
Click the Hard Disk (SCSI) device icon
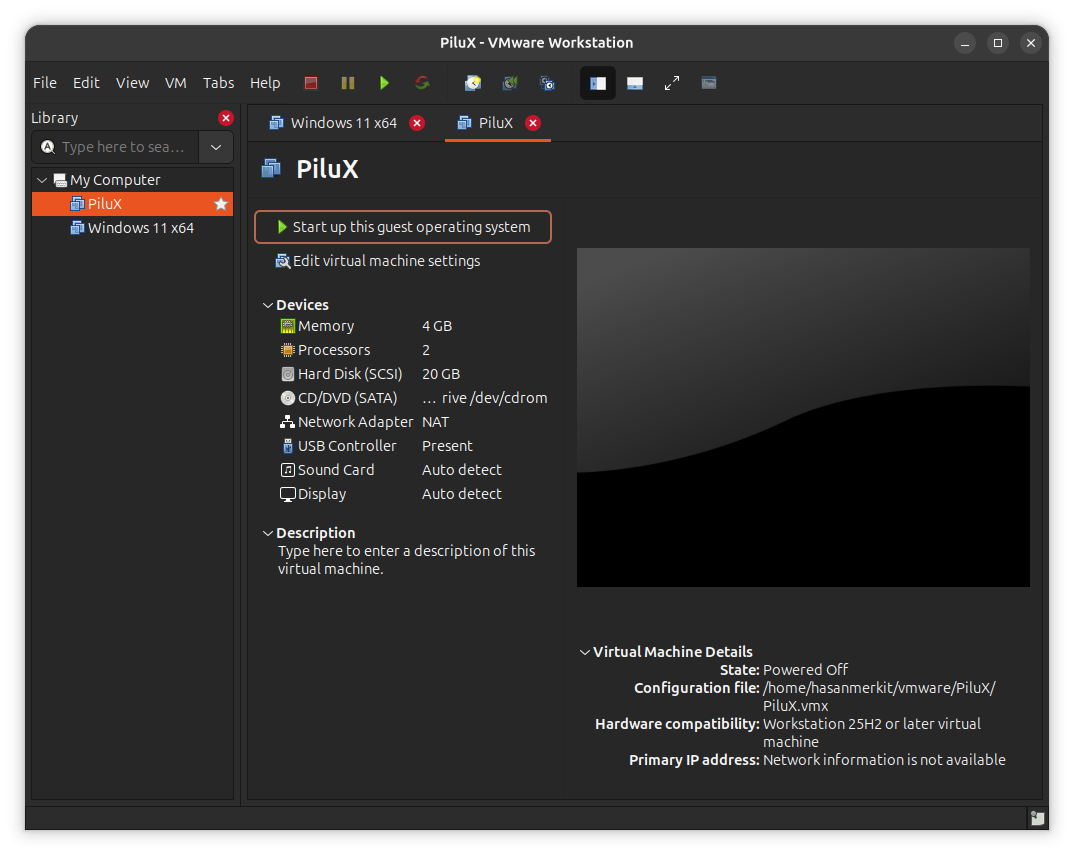click(x=288, y=374)
